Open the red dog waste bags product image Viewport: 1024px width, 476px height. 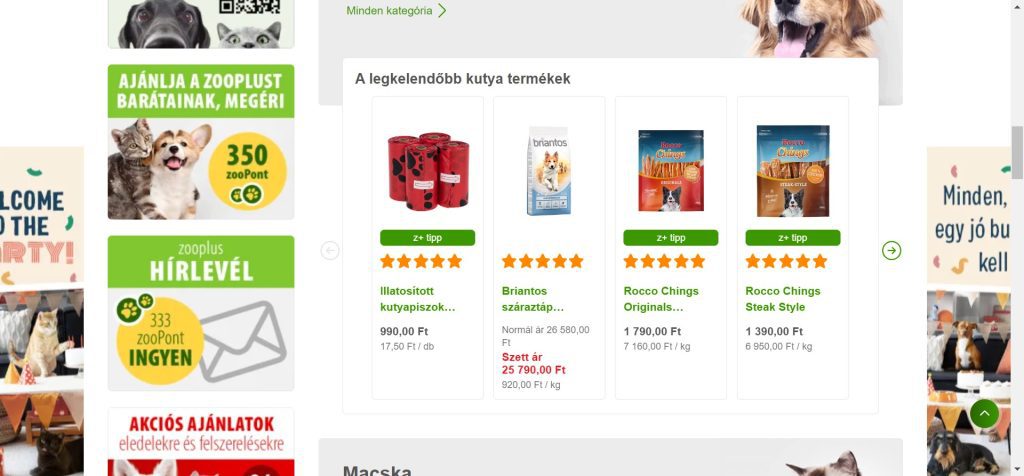pyautogui.click(x=428, y=171)
